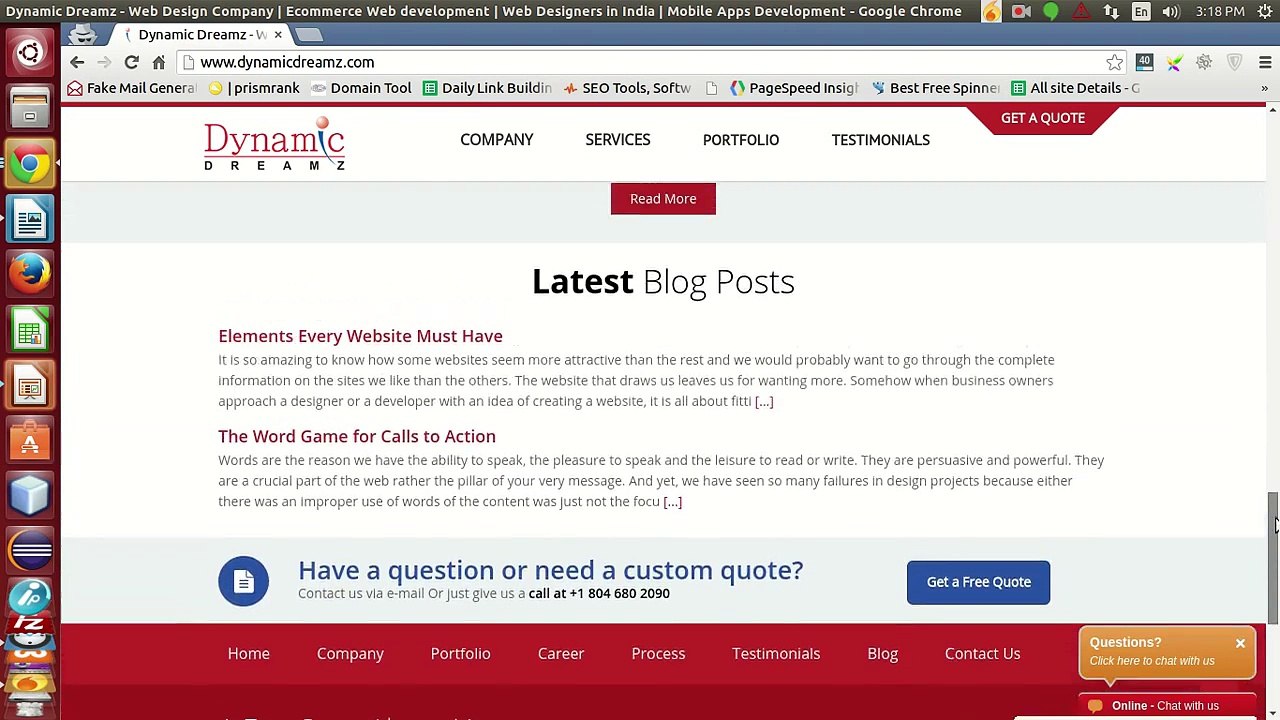Open the All site Details bookmark

[1075, 88]
